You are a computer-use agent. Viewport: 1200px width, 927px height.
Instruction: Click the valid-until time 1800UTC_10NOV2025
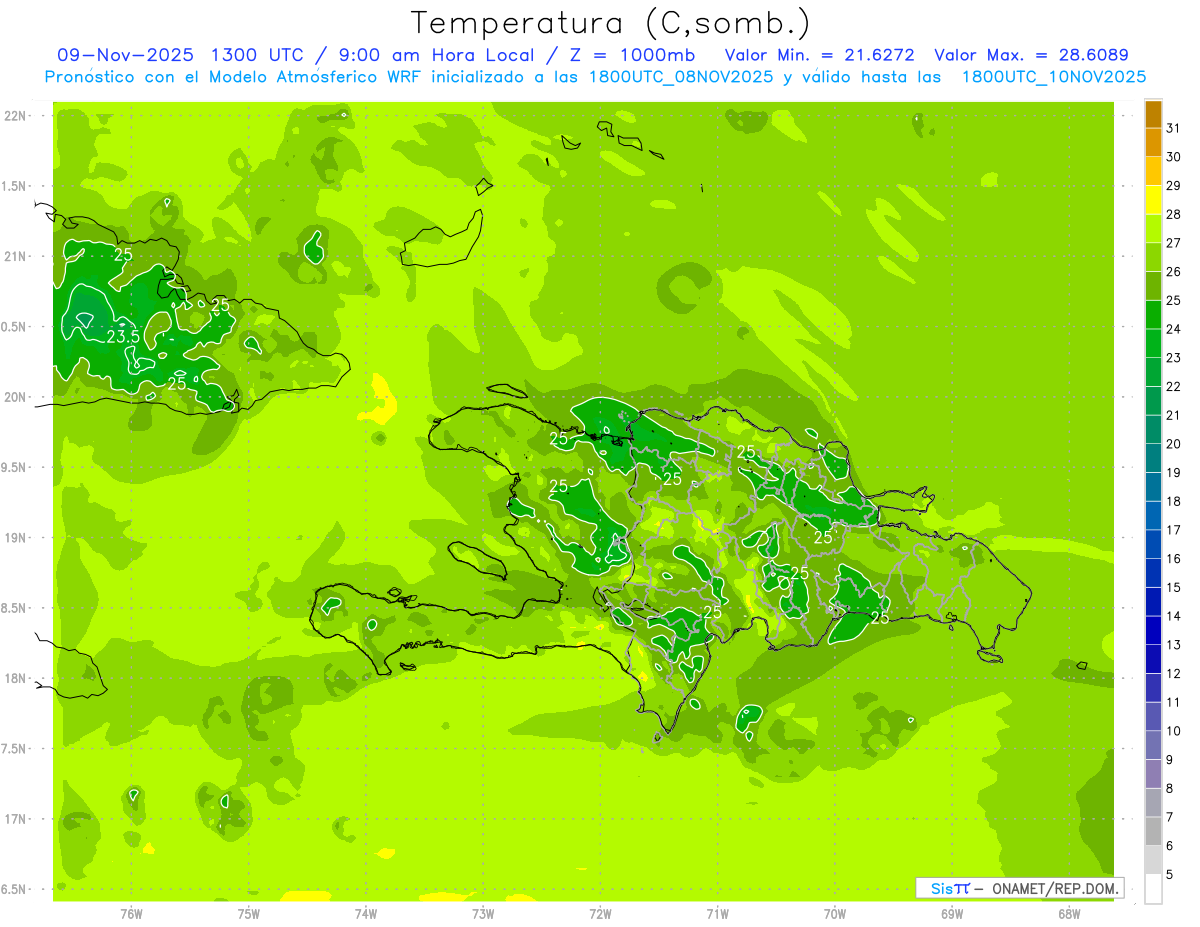(1053, 77)
